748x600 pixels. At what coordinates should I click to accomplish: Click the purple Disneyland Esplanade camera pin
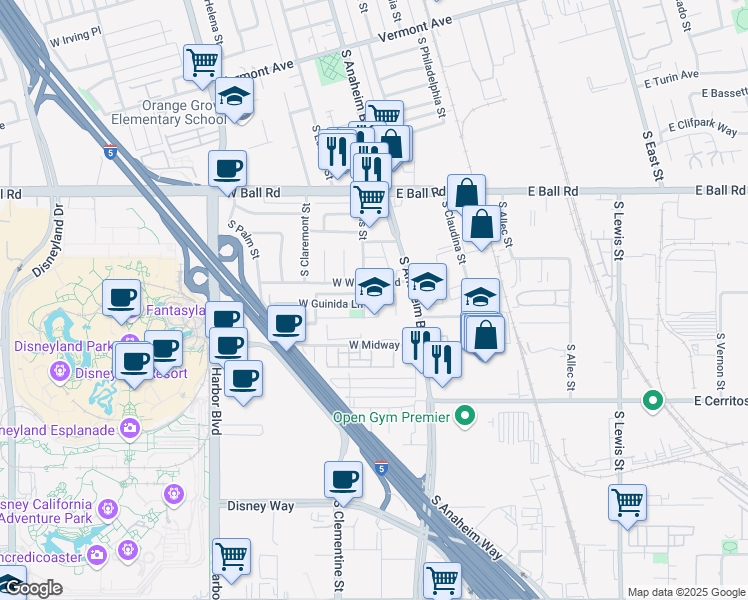tap(130, 429)
